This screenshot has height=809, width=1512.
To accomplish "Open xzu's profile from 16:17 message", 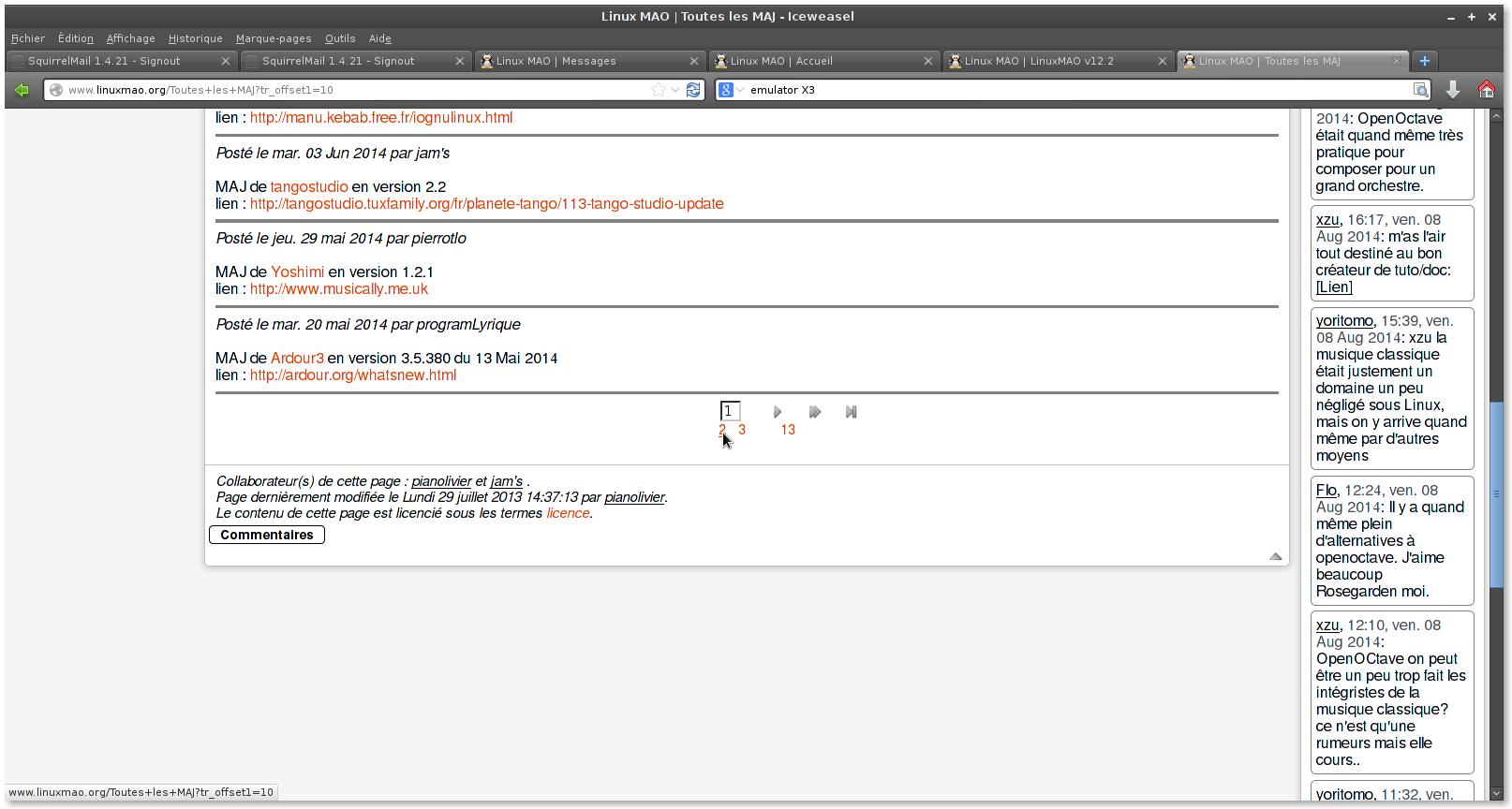I will [1327, 220].
